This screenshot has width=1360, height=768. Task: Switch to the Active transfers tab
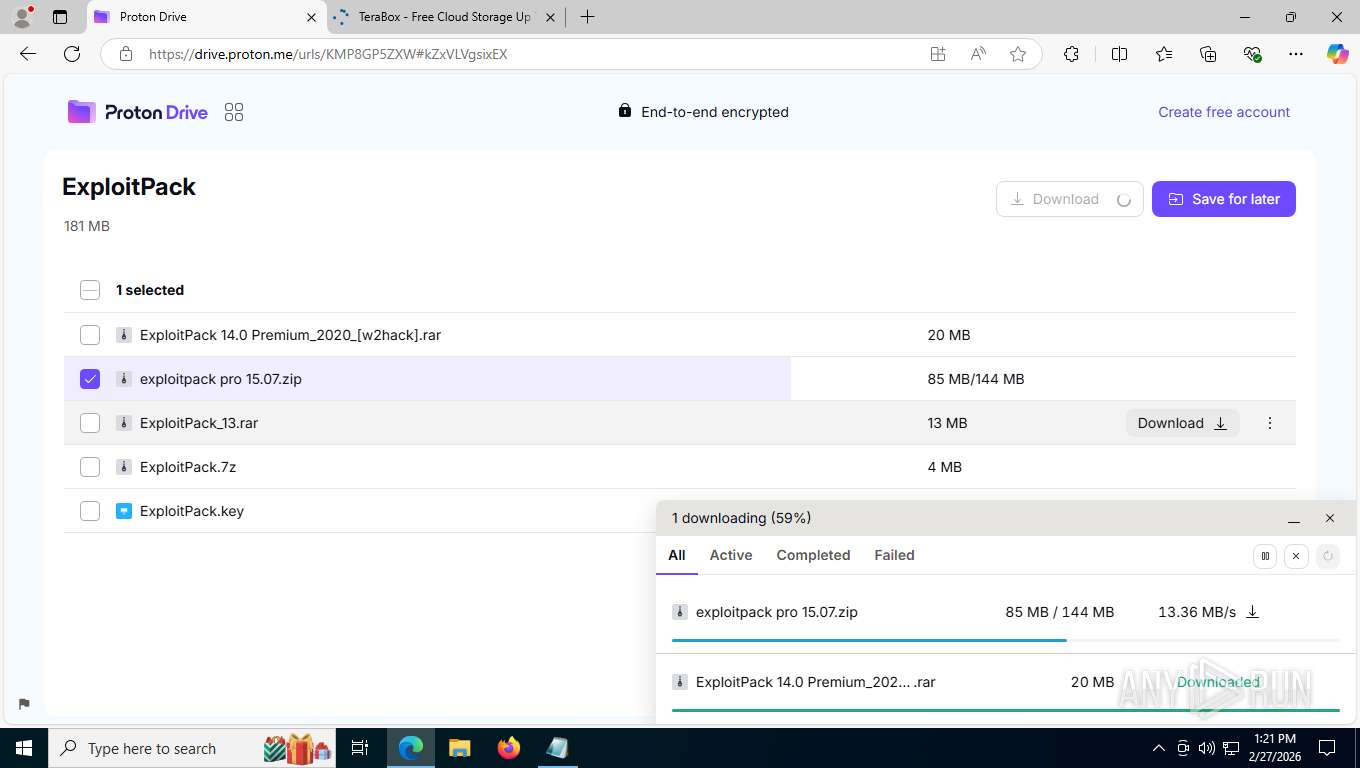(731, 555)
